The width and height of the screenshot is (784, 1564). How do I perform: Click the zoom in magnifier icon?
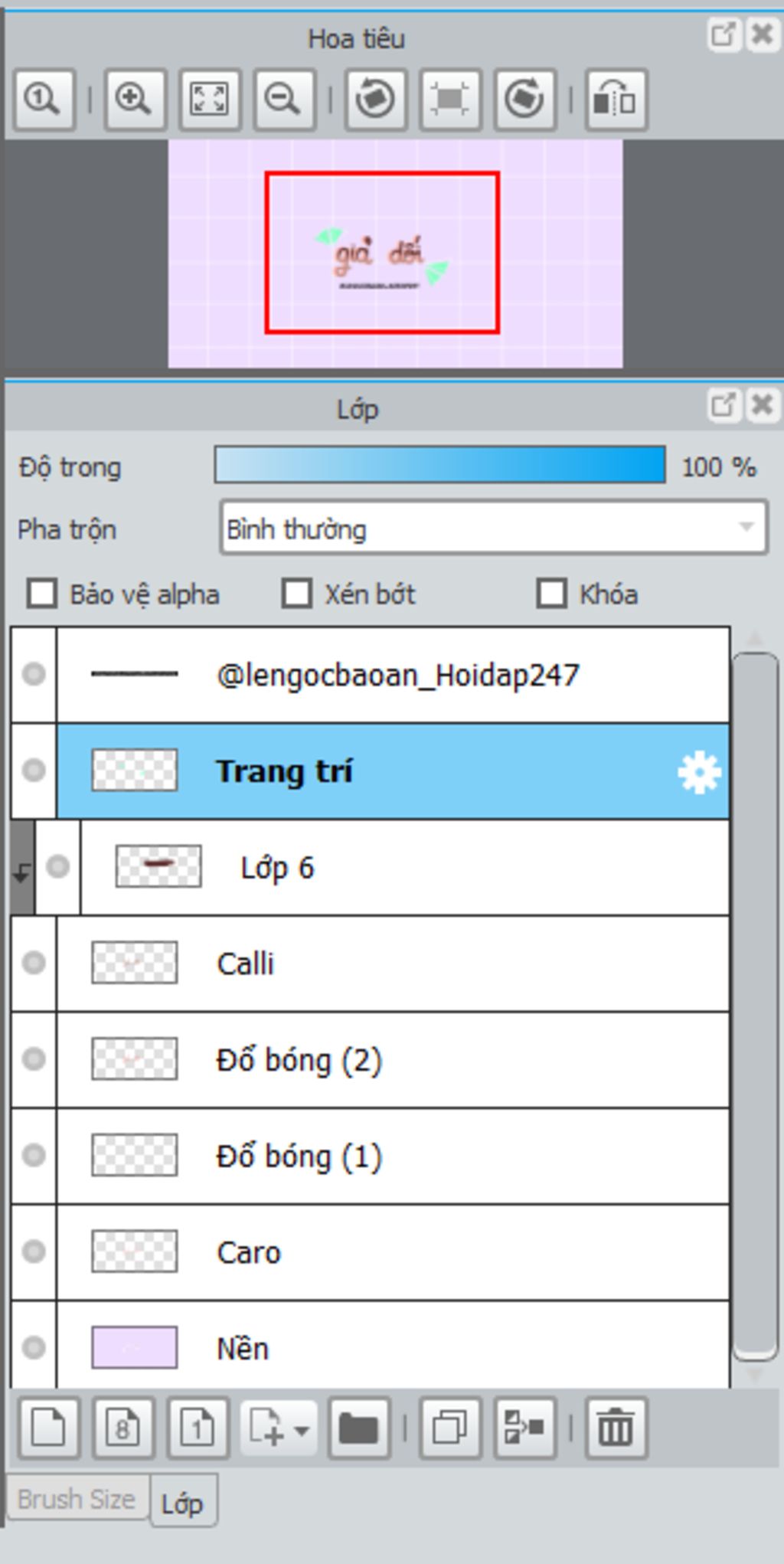coord(136,100)
